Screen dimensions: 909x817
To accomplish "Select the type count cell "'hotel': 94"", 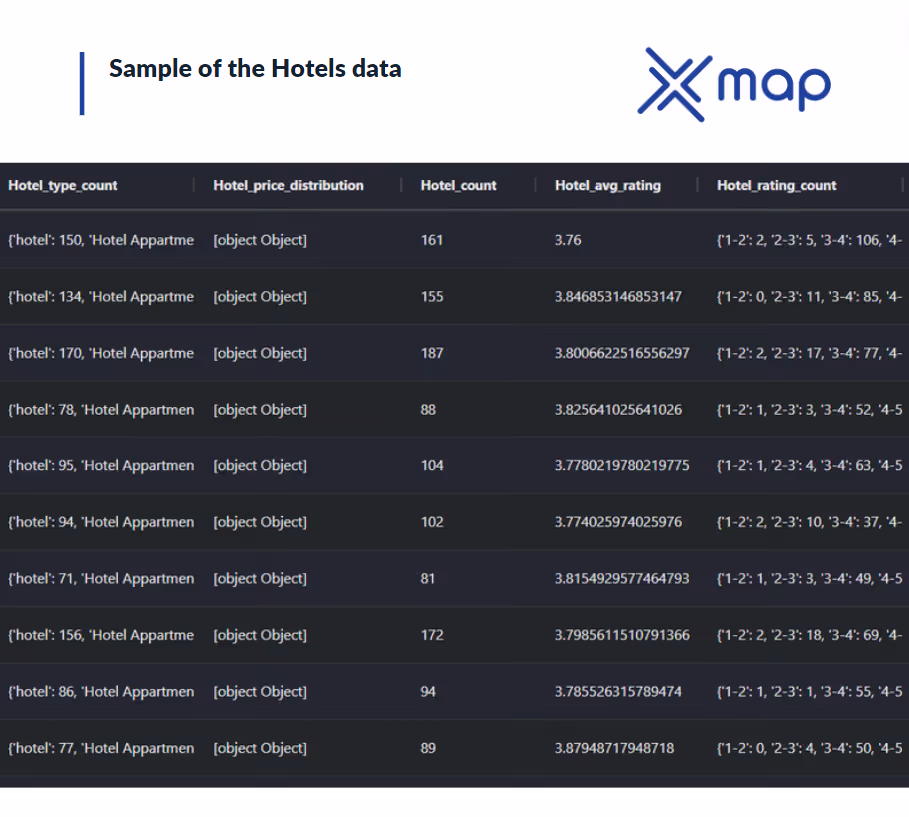I will coord(101,522).
